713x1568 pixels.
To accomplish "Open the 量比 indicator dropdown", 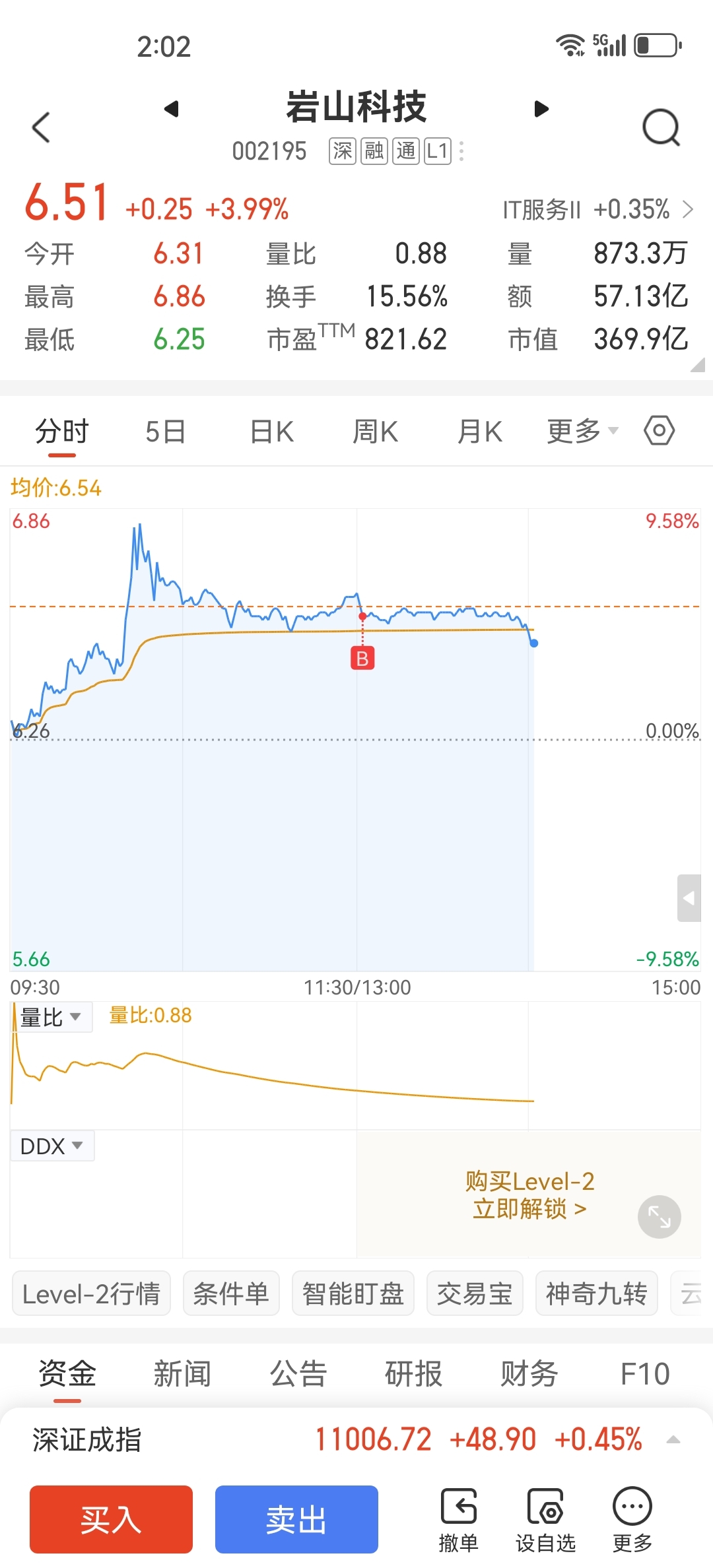I will [x=51, y=1017].
